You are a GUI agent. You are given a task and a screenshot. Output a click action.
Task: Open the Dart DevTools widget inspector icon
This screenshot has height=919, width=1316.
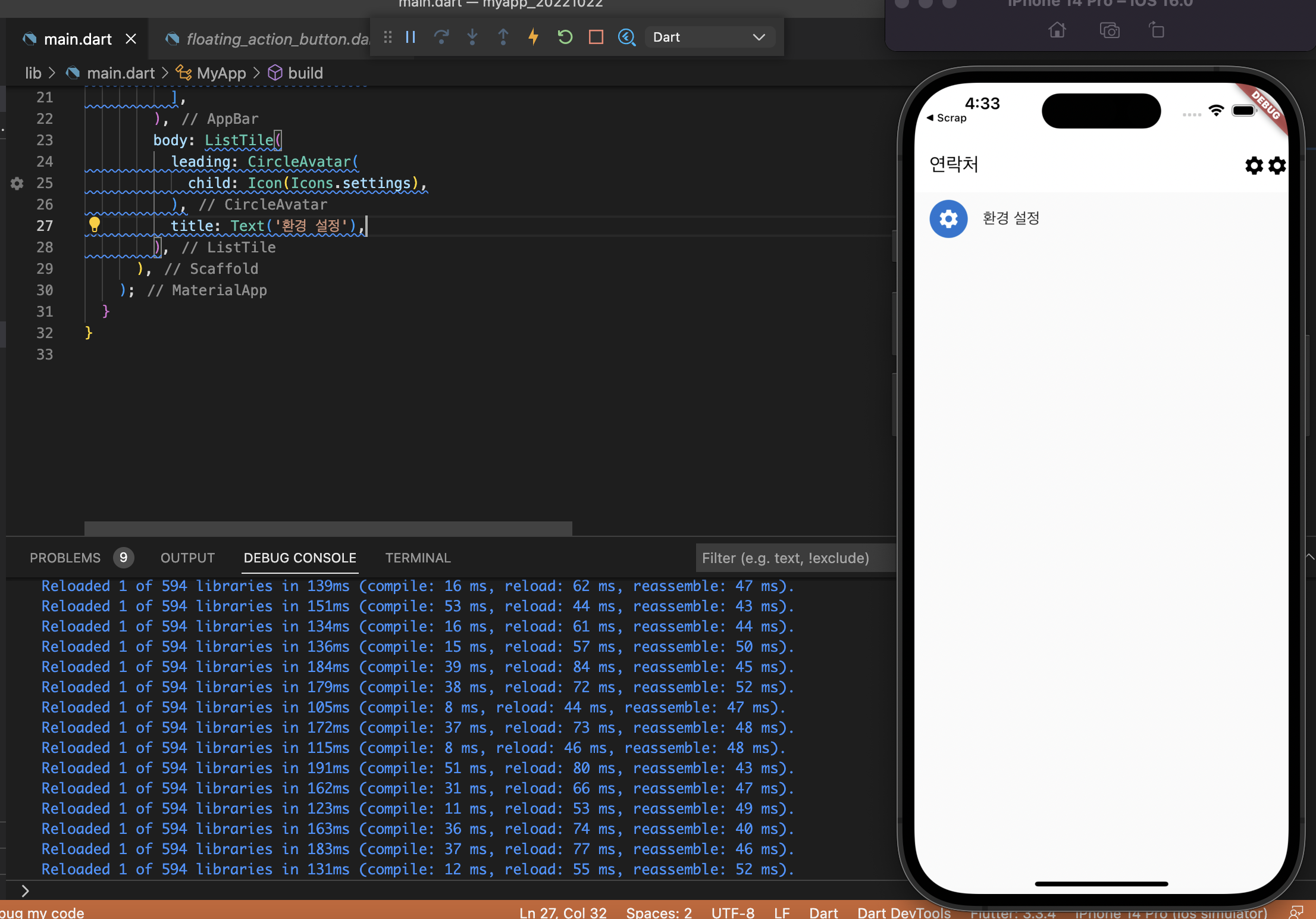626,37
